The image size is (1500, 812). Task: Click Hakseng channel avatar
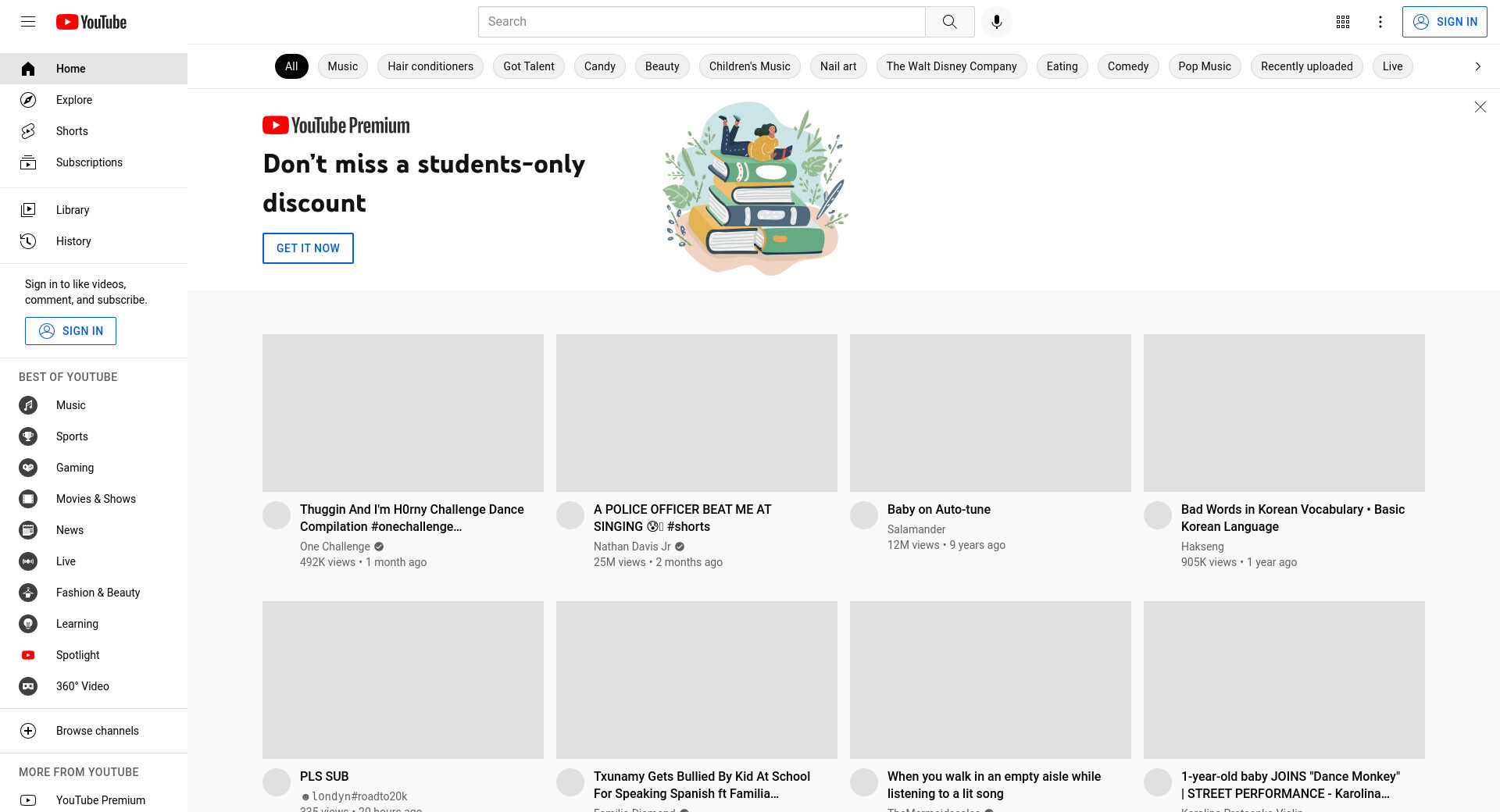pos(1158,515)
